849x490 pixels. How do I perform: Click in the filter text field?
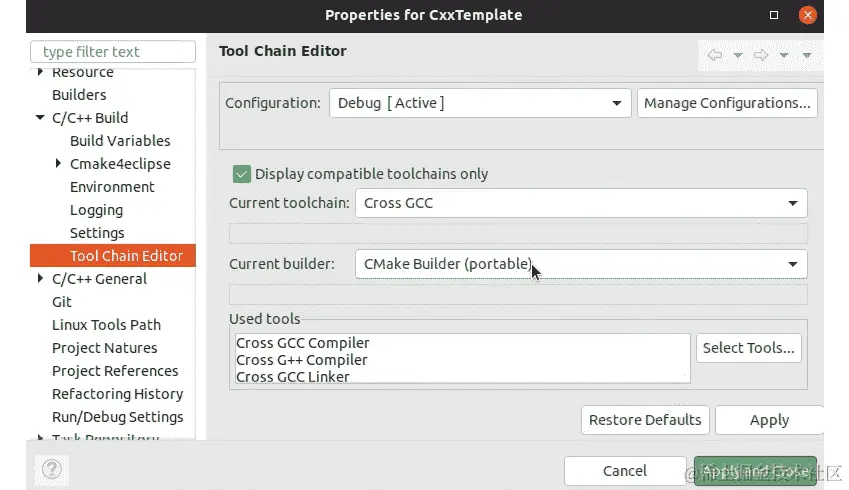point(113,51)
